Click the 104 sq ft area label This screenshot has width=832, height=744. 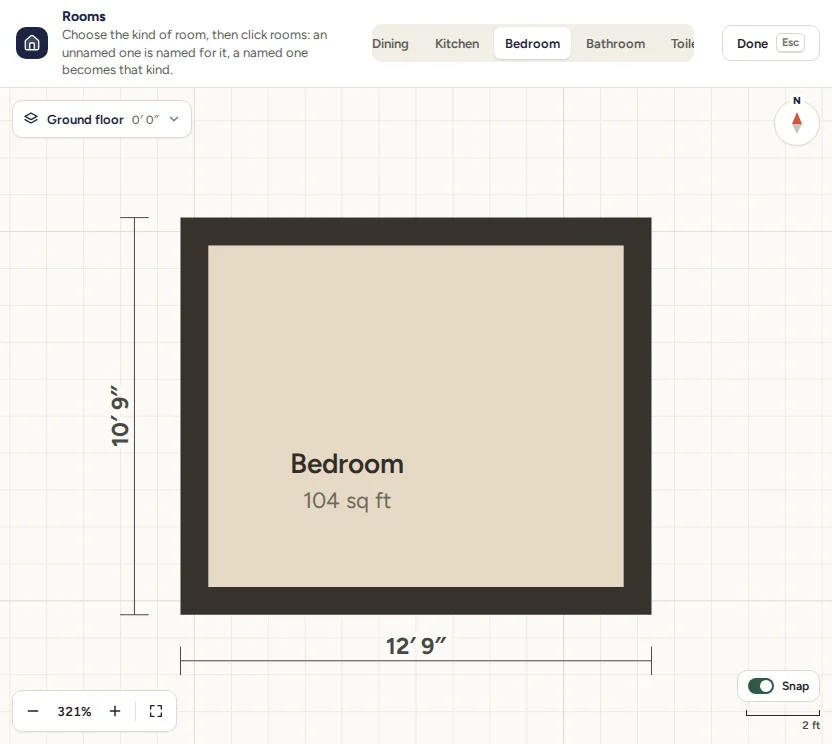coord(347,500)
